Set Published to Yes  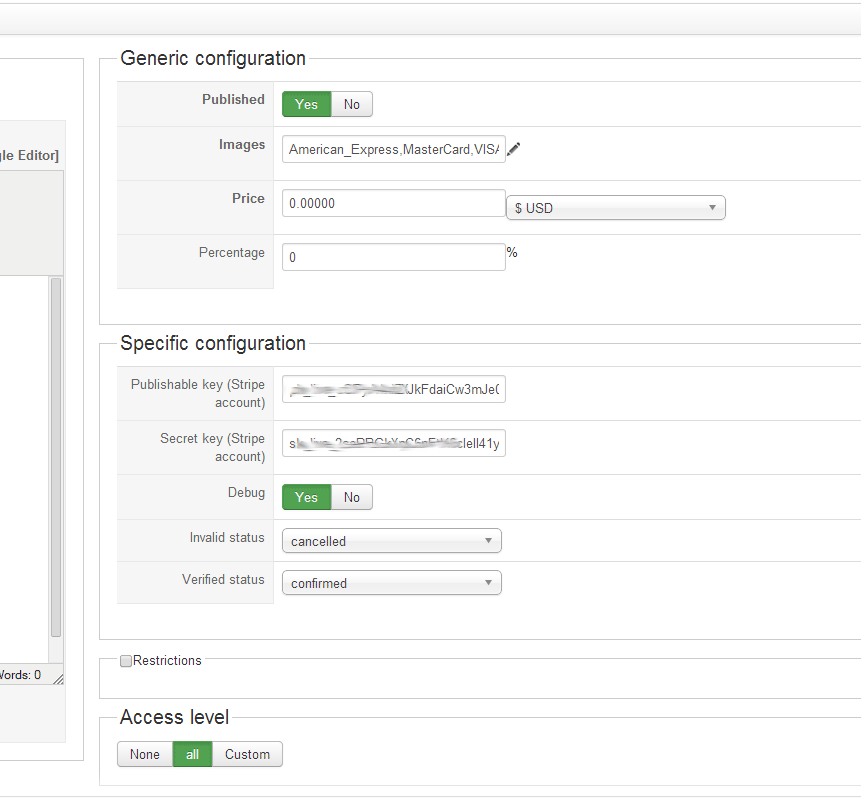click(x=306, y=104)
